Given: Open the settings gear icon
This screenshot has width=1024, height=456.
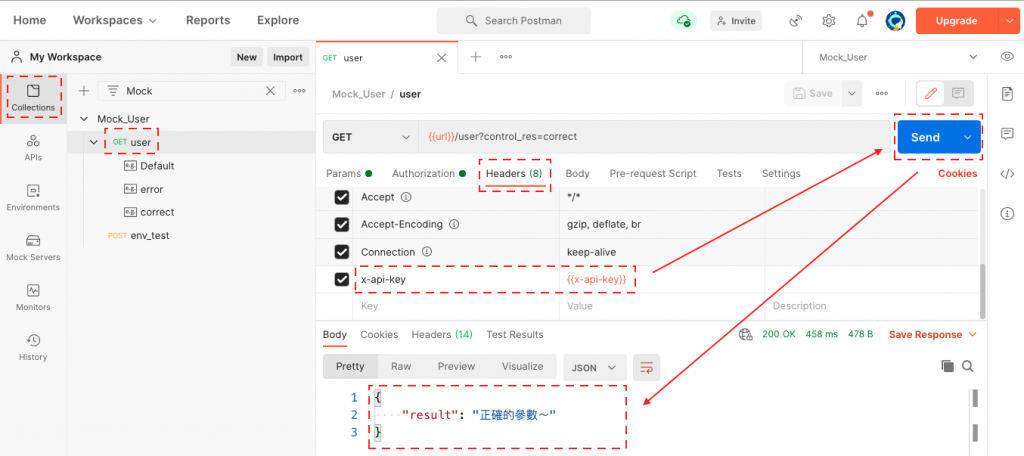Looking at the screenshot, I should click(x=829, y=21).
